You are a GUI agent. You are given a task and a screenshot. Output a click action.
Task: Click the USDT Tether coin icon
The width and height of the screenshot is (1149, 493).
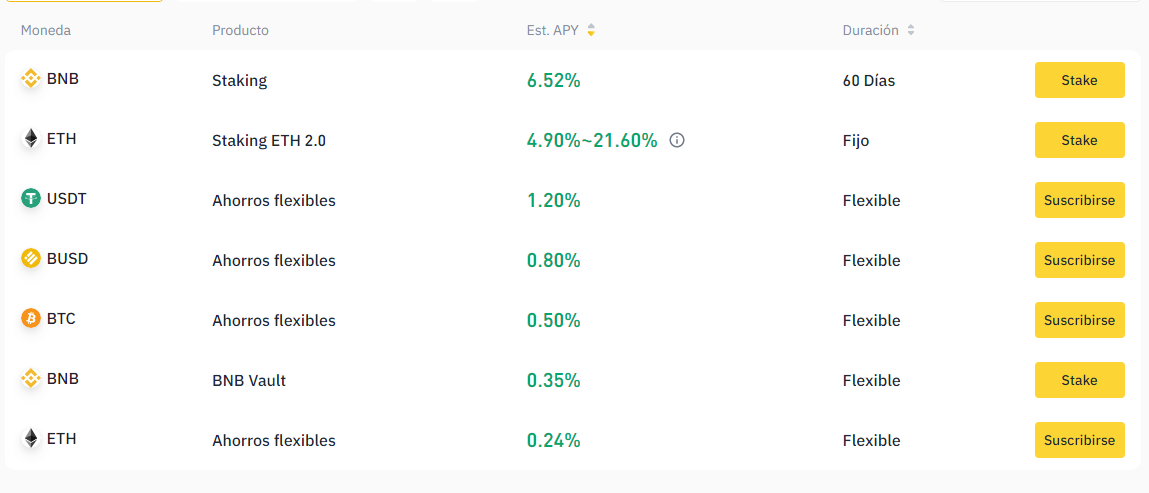[31, 199]
